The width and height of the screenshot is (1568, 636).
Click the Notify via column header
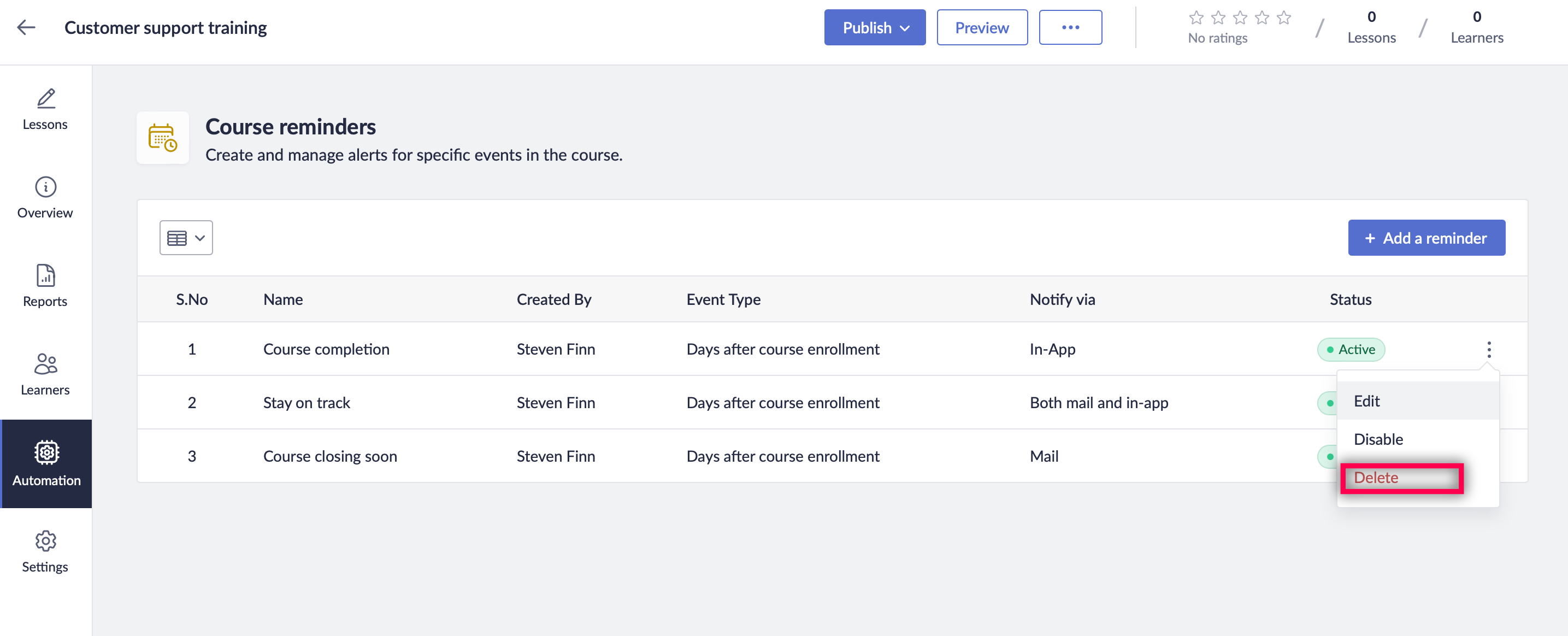pyautogui.click(x=1062, y=299)
